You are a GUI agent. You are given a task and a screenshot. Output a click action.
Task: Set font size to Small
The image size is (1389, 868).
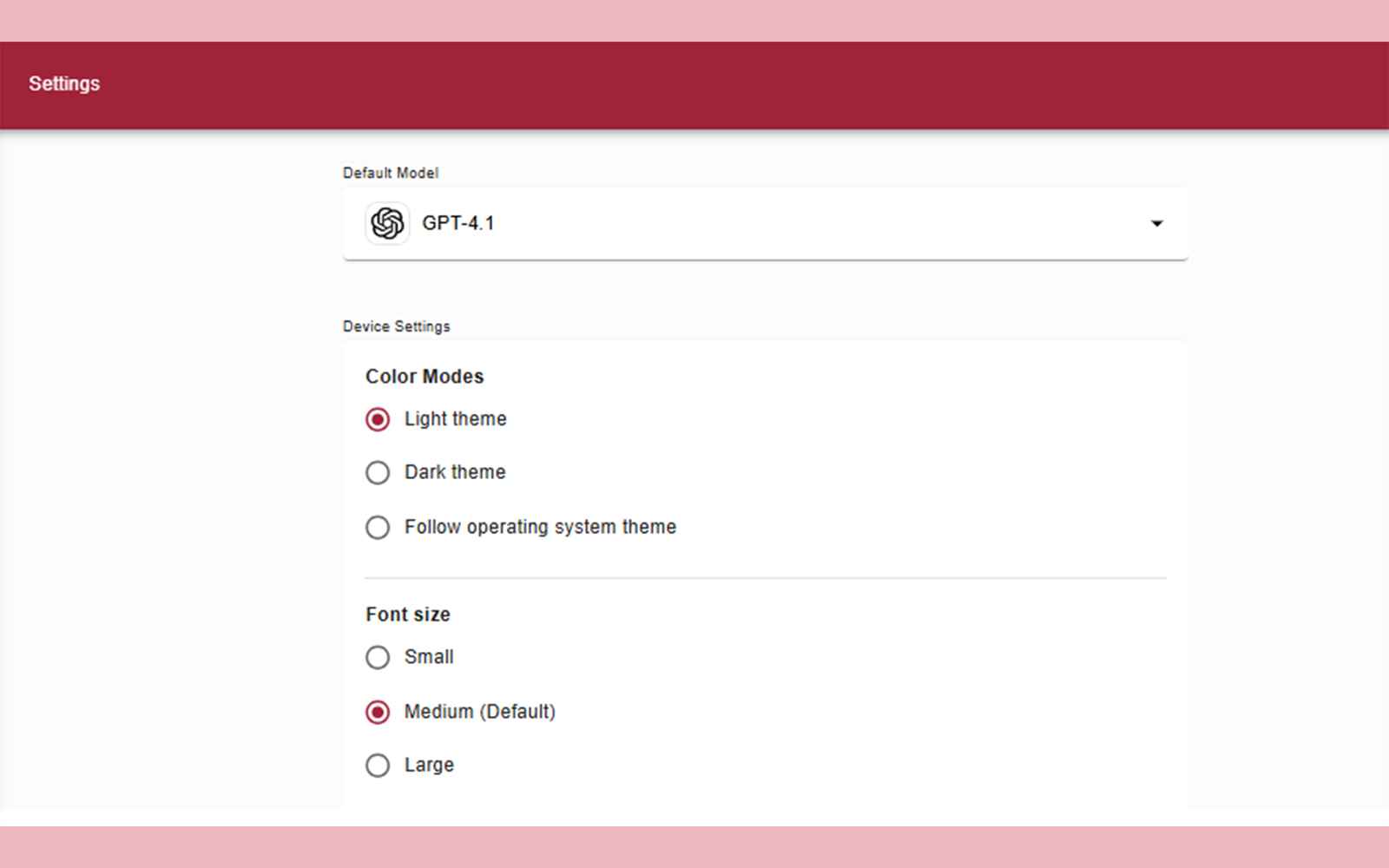click(378, 657)
